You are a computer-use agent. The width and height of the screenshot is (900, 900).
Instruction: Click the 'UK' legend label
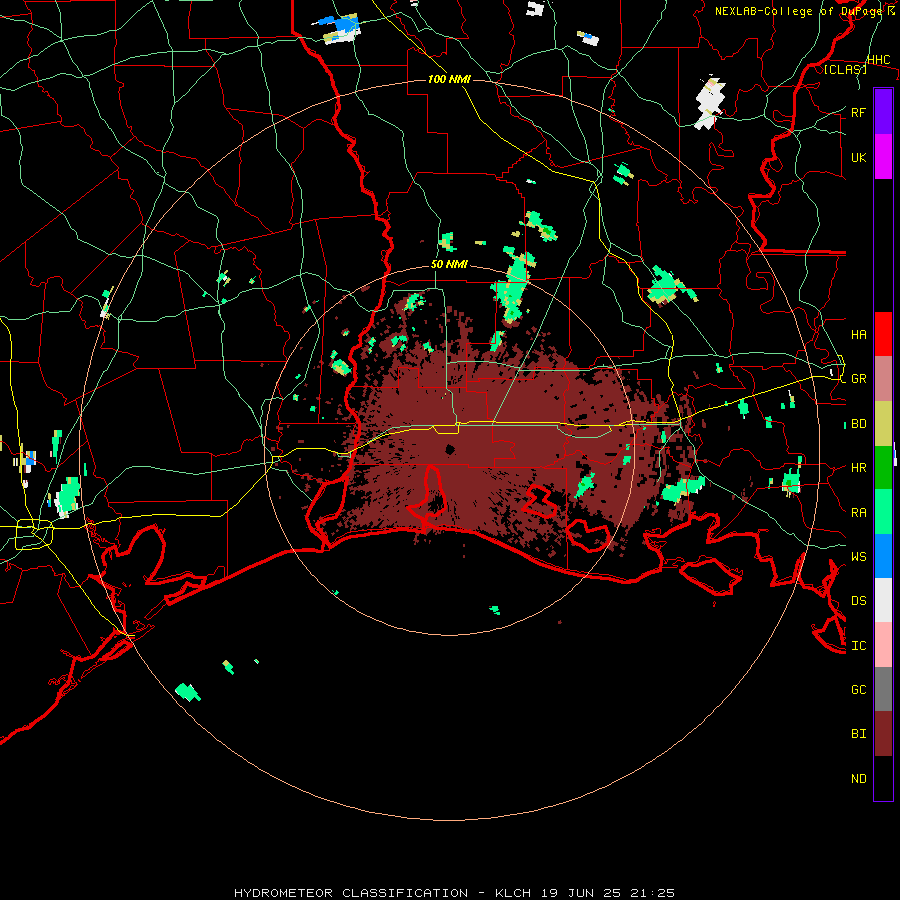tap(858, 157)
